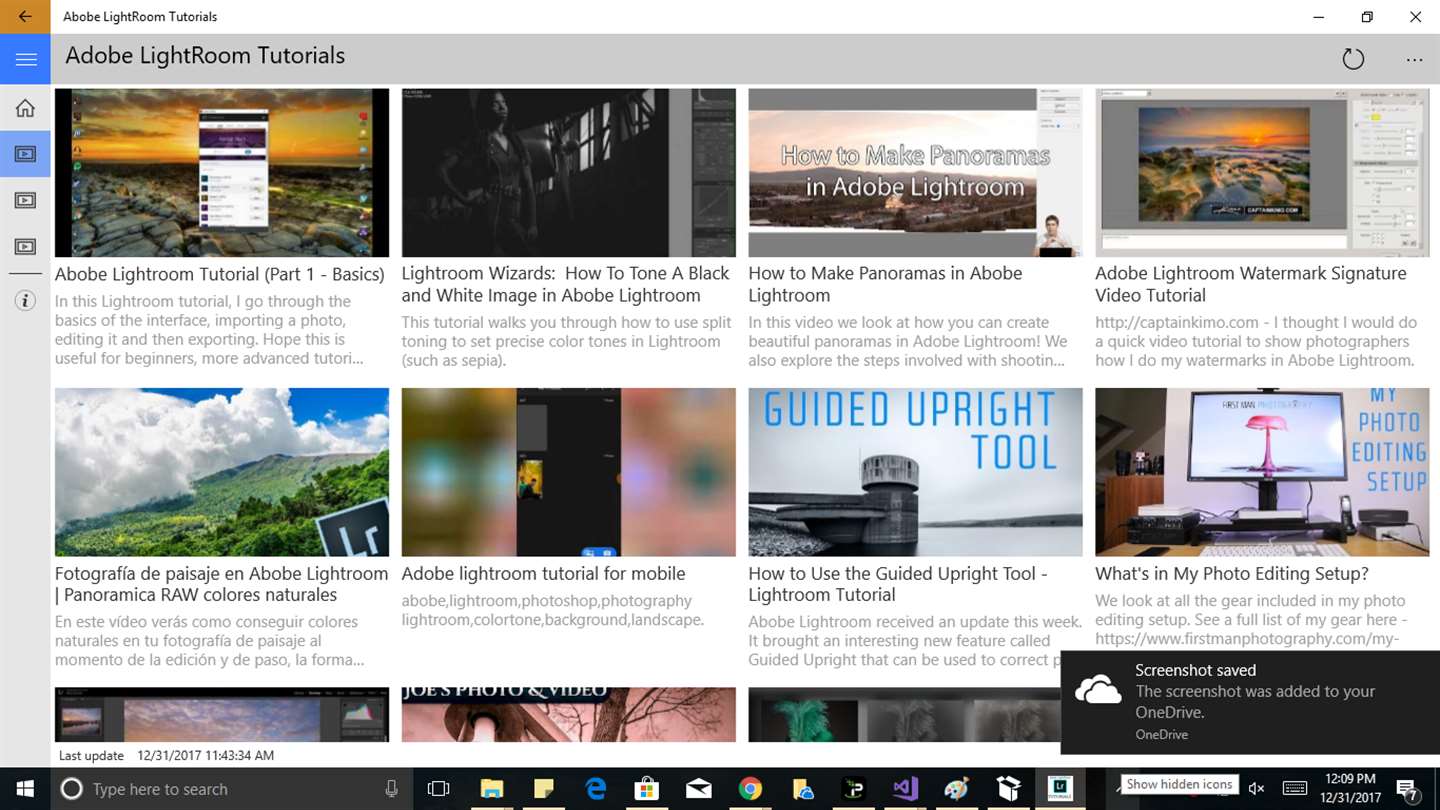The width and height of the screenshot is (1440, 810).
Task: Play the How to Make Panoramas thumbnail
Action: (x=915, y=173)
